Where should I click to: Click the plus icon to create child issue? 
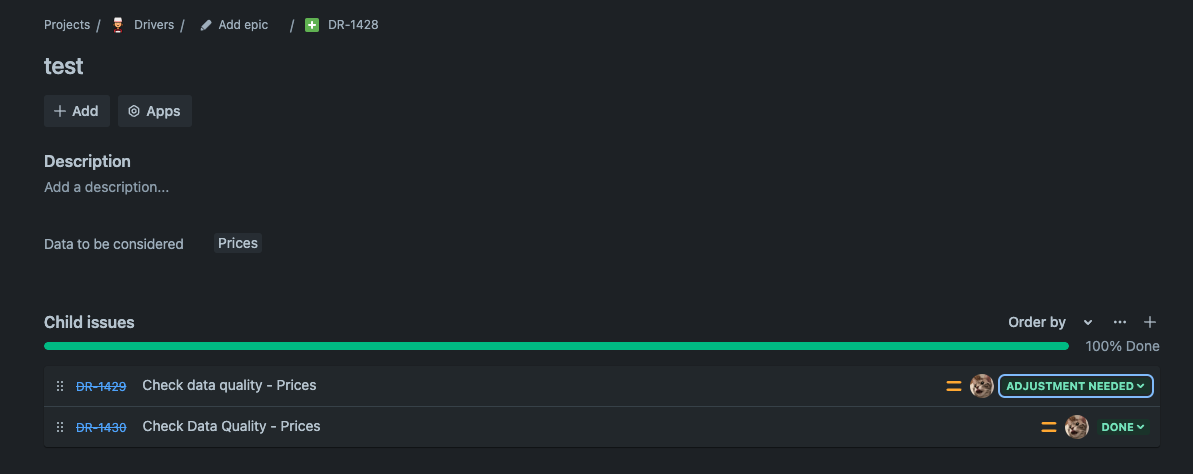1150,323
